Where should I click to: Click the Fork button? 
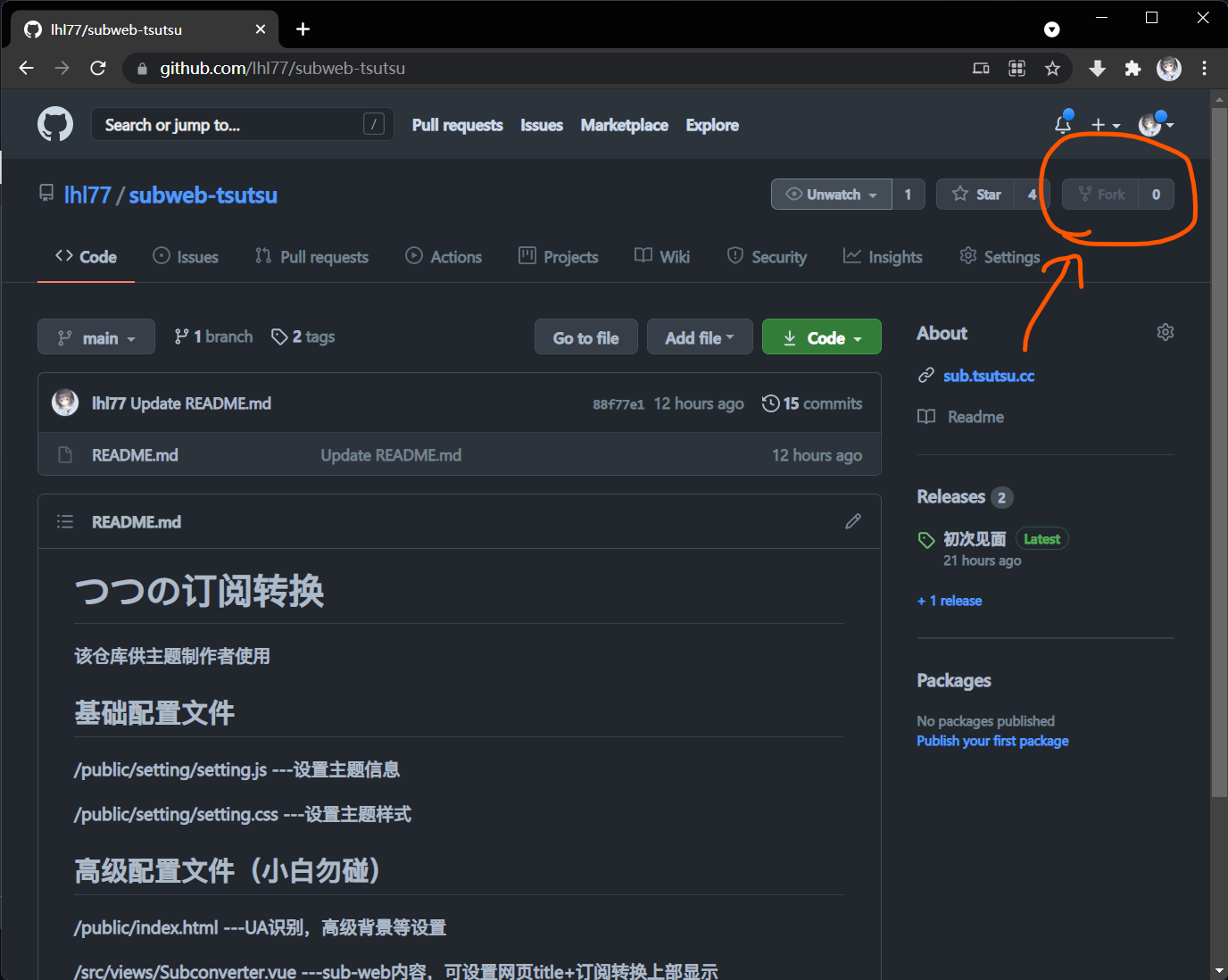coord(1100,195)
